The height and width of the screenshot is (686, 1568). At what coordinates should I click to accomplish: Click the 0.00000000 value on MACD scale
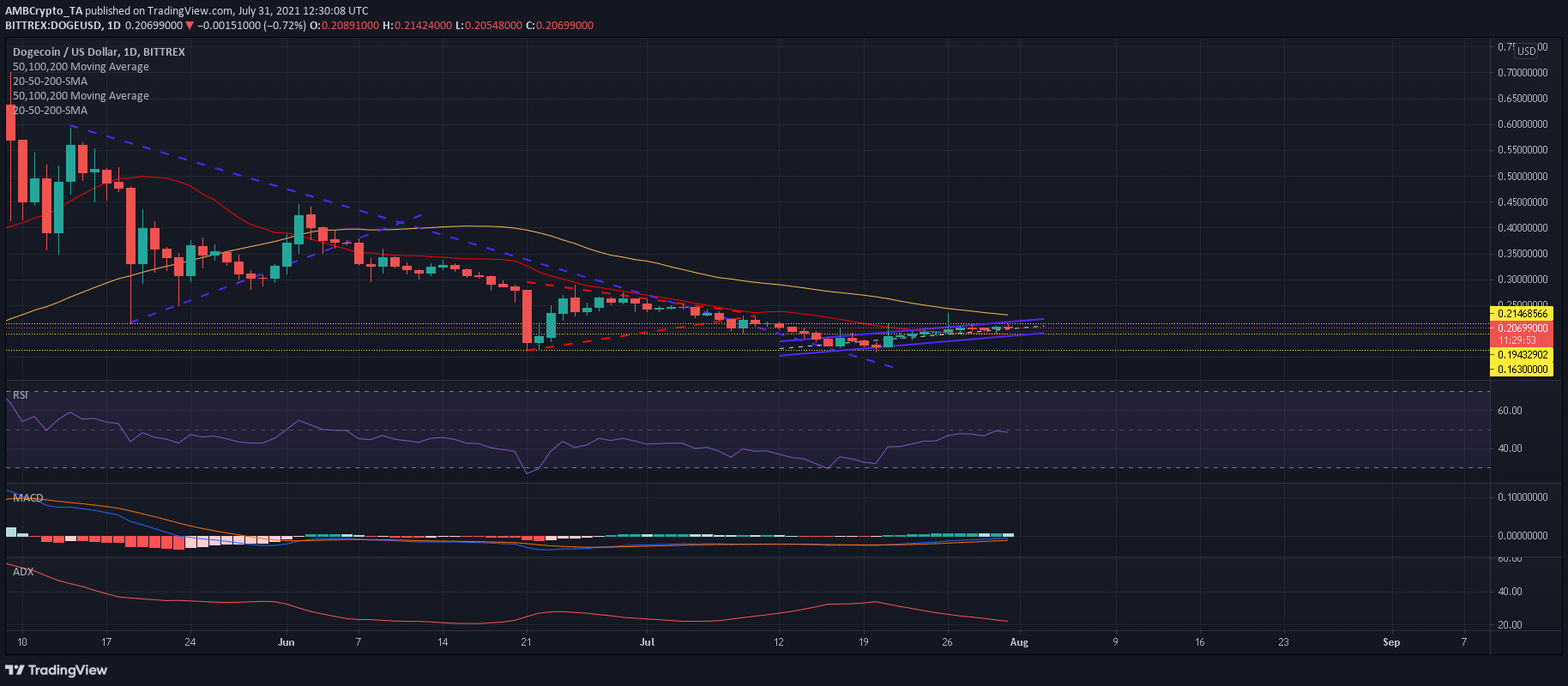tap(1523, 536)
